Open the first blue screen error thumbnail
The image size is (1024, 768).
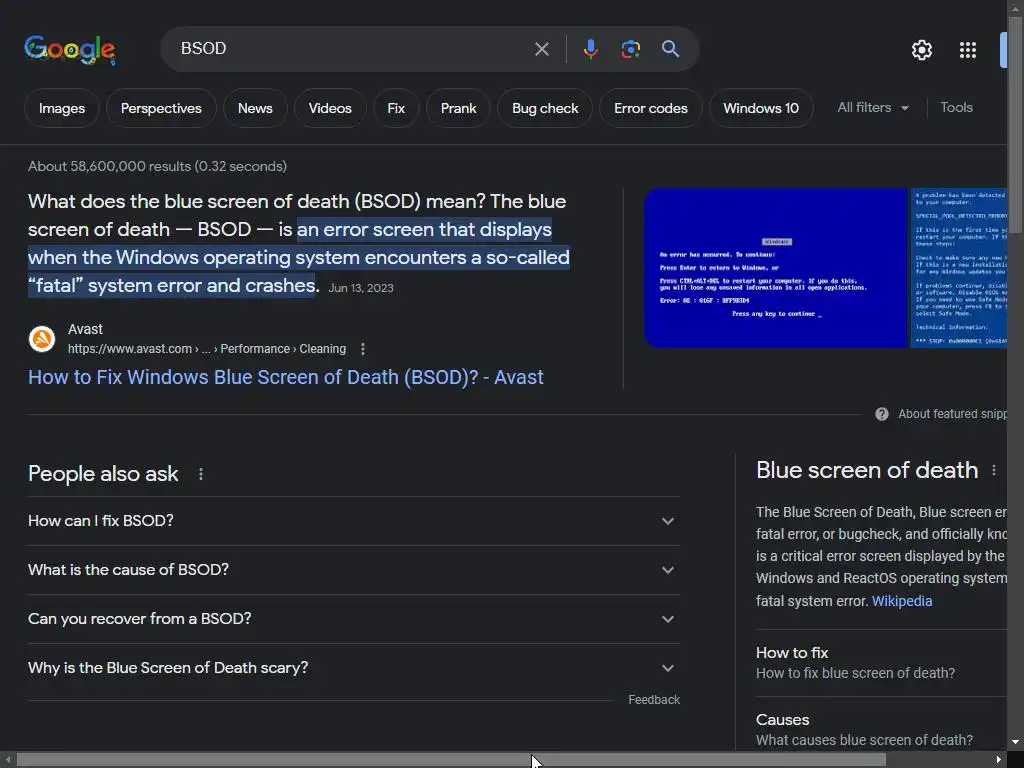point(776,268)
